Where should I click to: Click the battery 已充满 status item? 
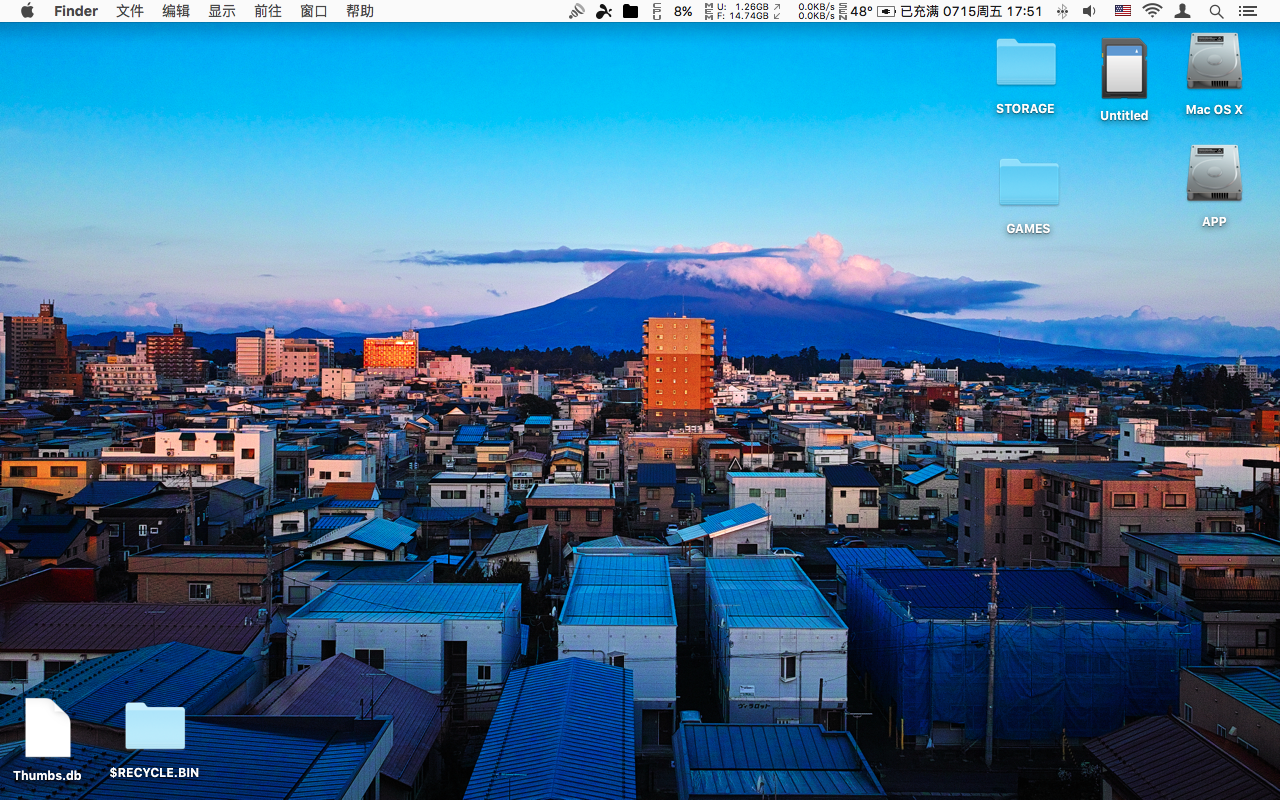click(908, 11)
